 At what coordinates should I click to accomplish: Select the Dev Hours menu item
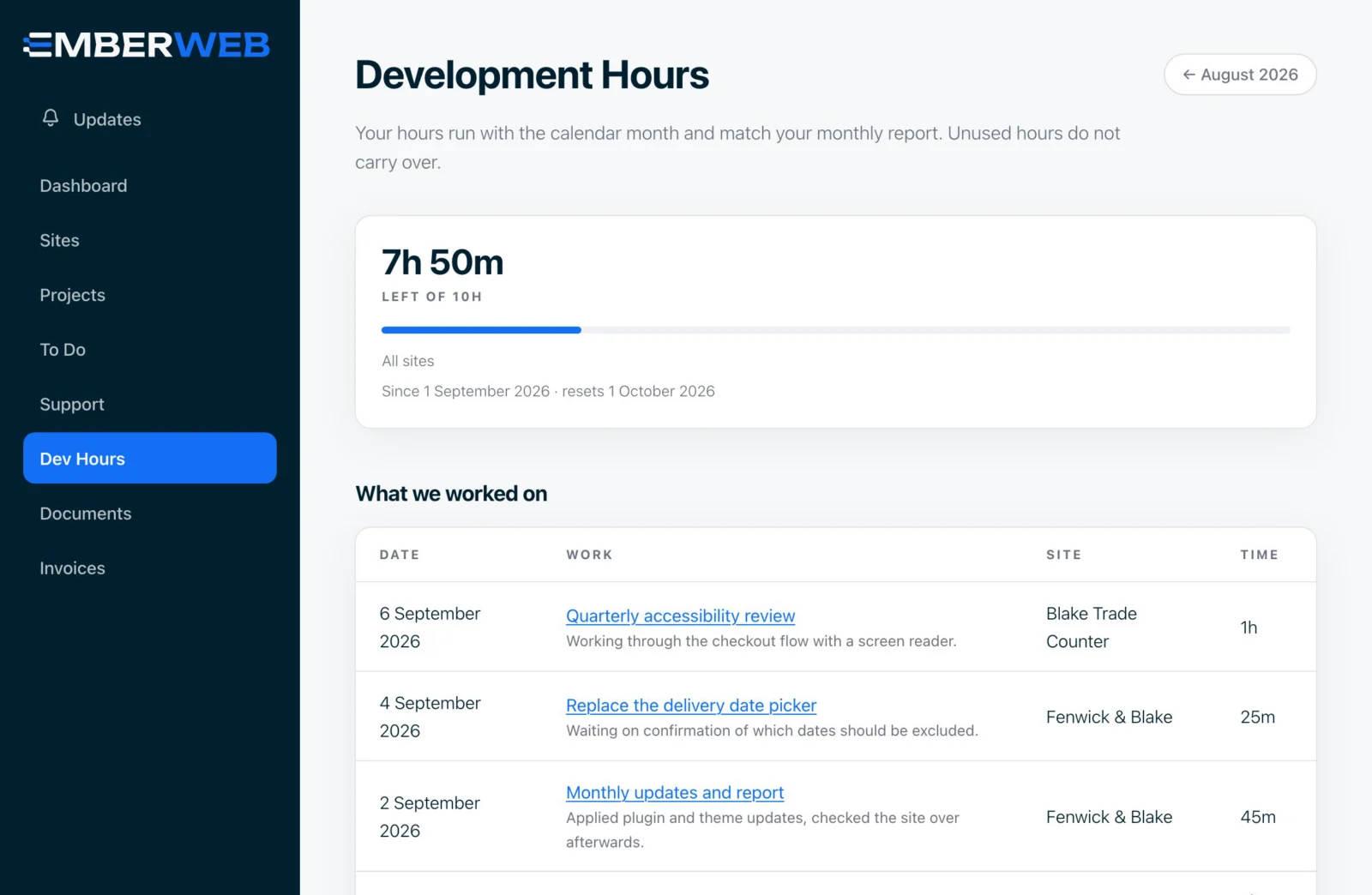pos(149,459)
